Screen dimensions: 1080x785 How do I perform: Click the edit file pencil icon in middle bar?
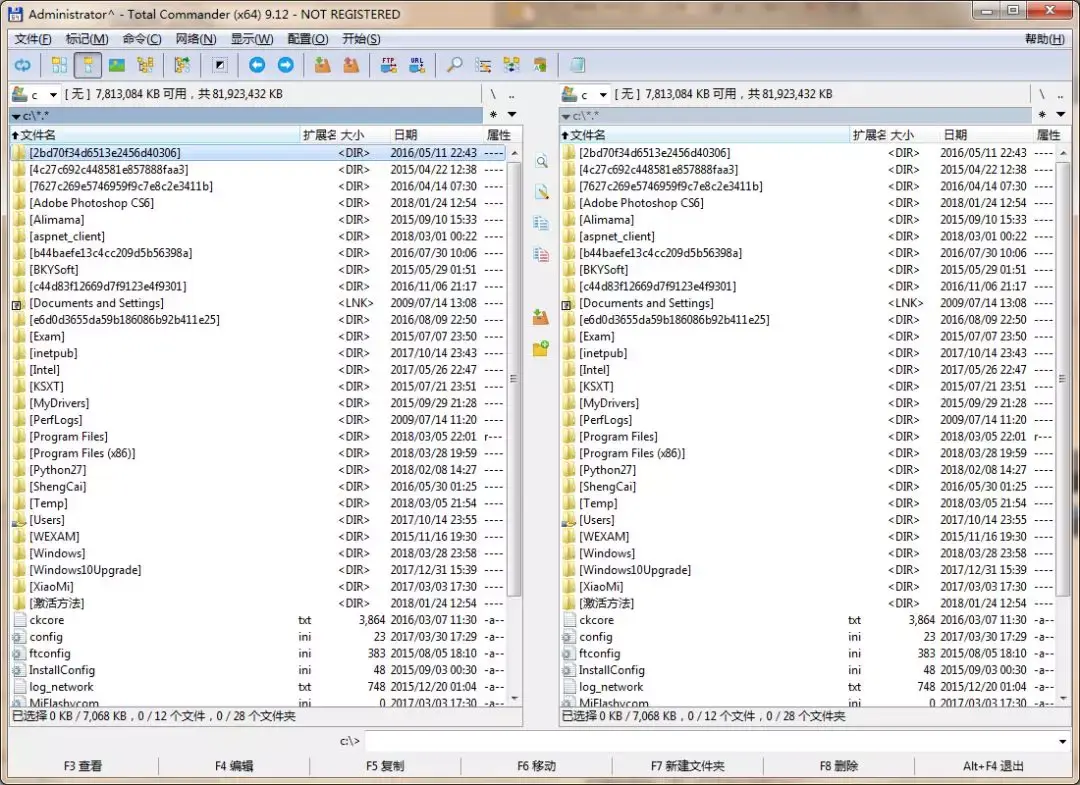(541, 192)
